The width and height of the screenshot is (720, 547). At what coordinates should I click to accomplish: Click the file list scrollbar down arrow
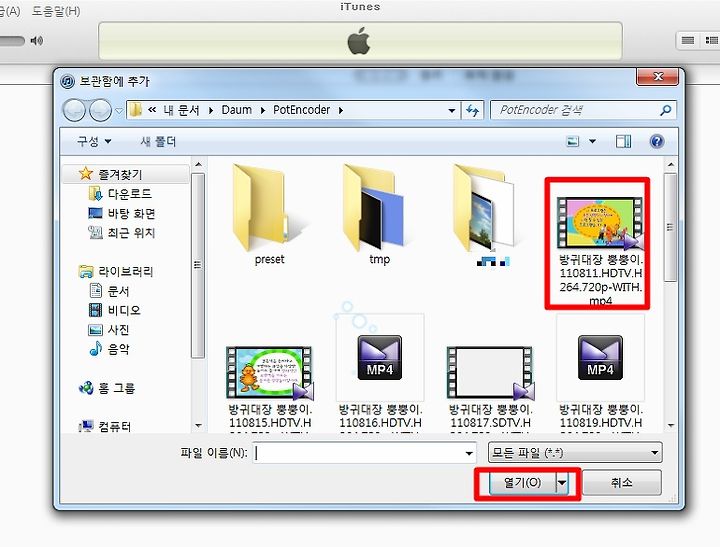coord(671,425)
